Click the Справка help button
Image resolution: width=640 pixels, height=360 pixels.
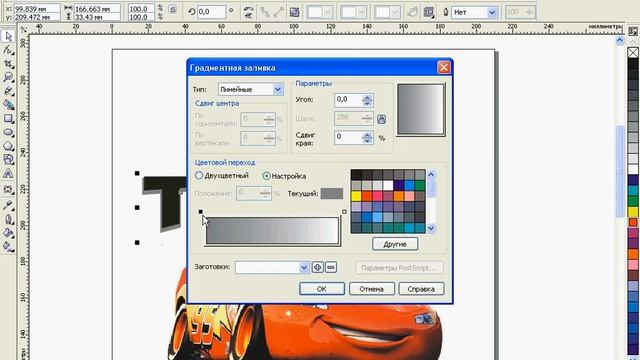[x=421, y=289]
